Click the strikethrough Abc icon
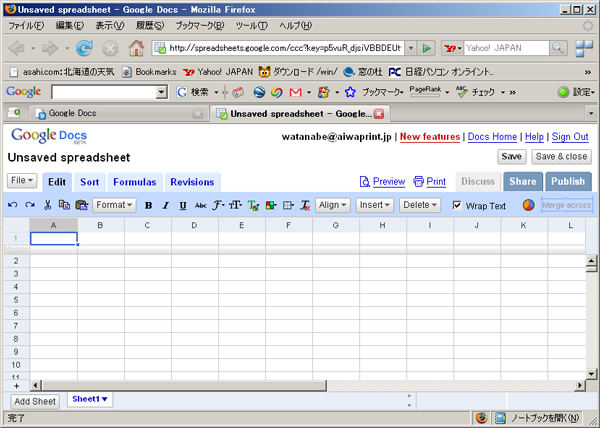Screen dimensions: 600x428 pyautogui.click(x=200, y=205)
